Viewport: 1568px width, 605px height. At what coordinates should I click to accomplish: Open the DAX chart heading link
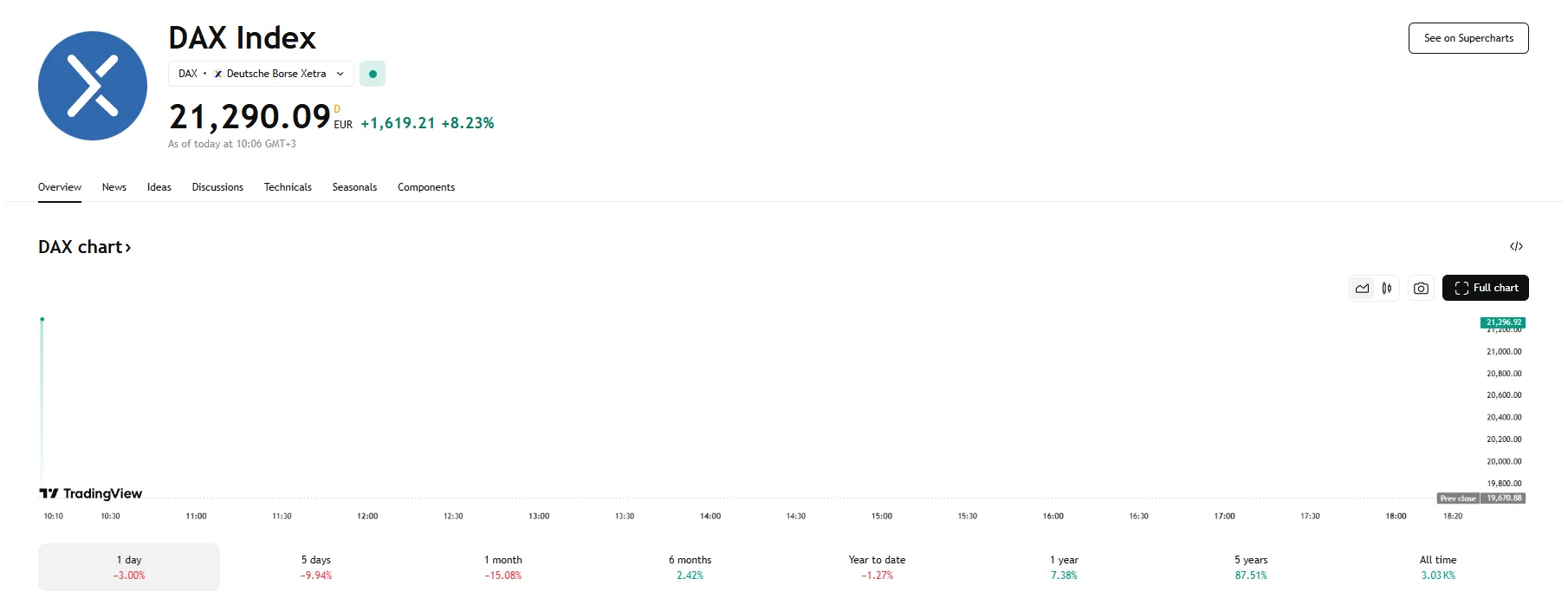(x=84, y=247)
